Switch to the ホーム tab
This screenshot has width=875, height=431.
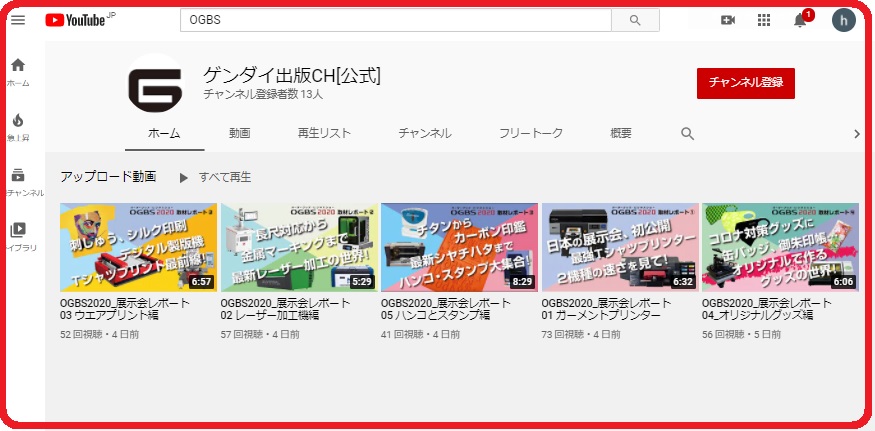click(x=164, y=133)
